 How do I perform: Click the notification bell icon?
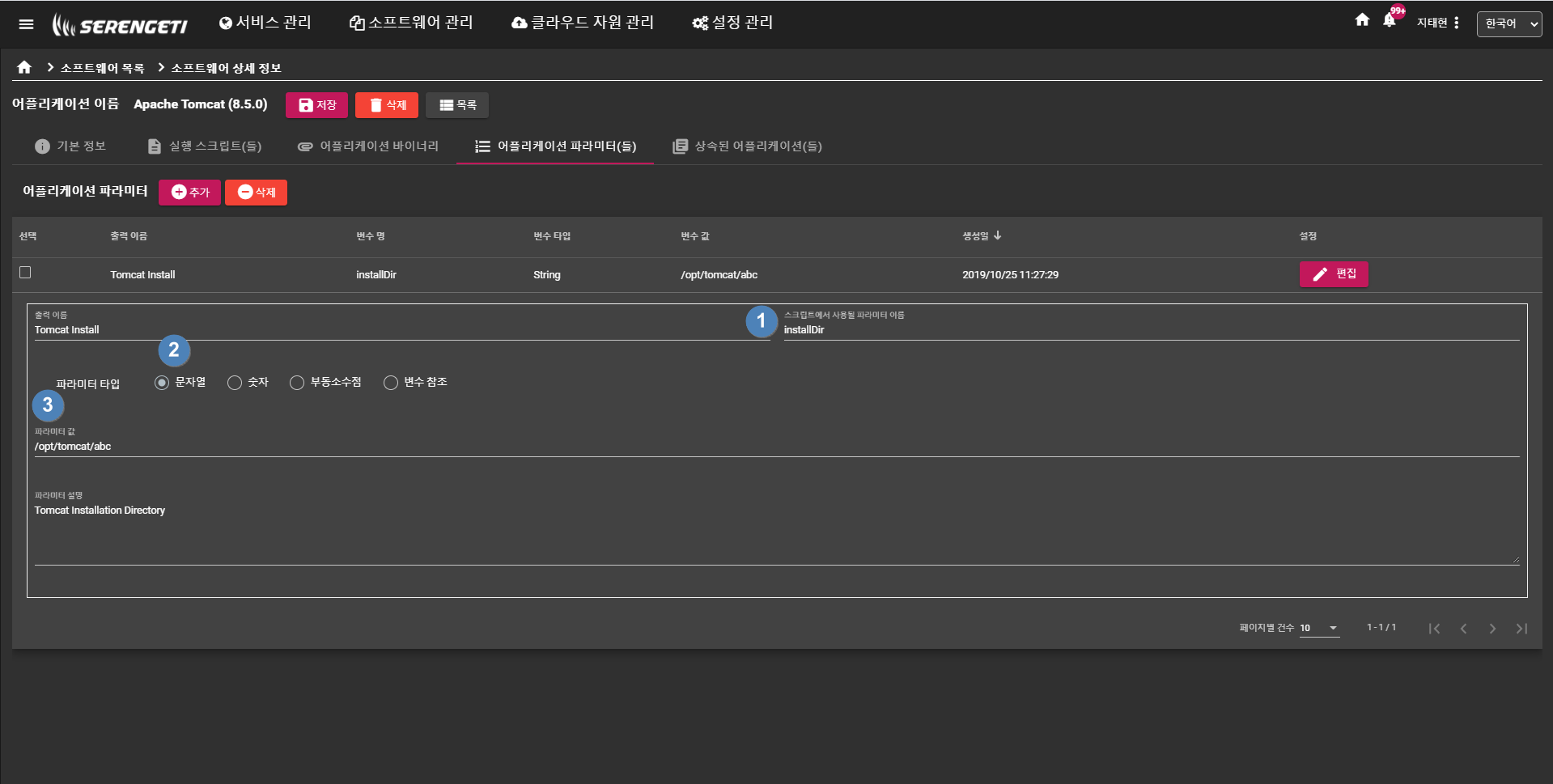coord(1390,21)
